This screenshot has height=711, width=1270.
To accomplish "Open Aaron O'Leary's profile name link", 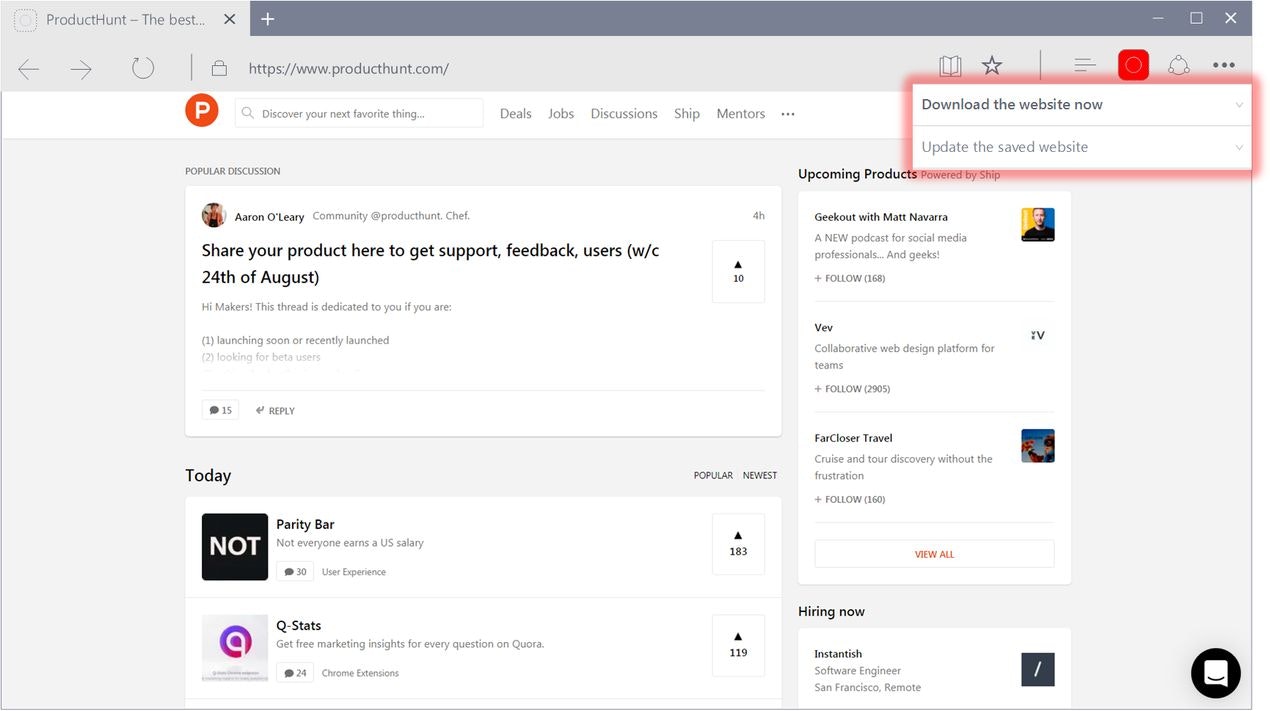I will coord(269,216).
